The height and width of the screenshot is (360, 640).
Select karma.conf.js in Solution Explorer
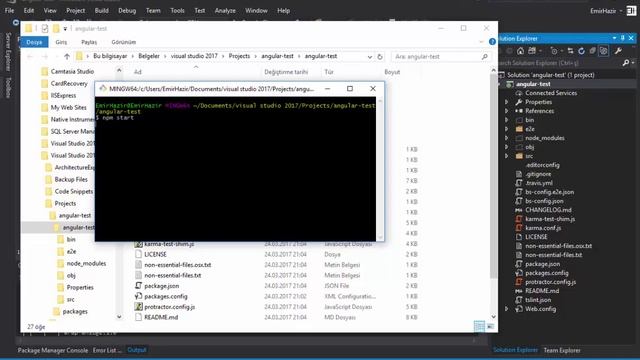click(543, 228)
